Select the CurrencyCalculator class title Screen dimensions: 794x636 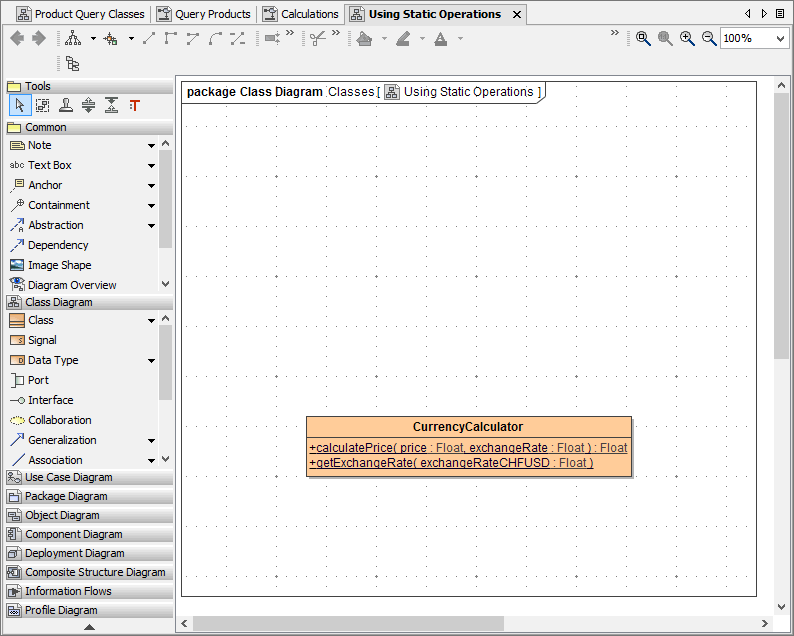(x=468, y=427)
